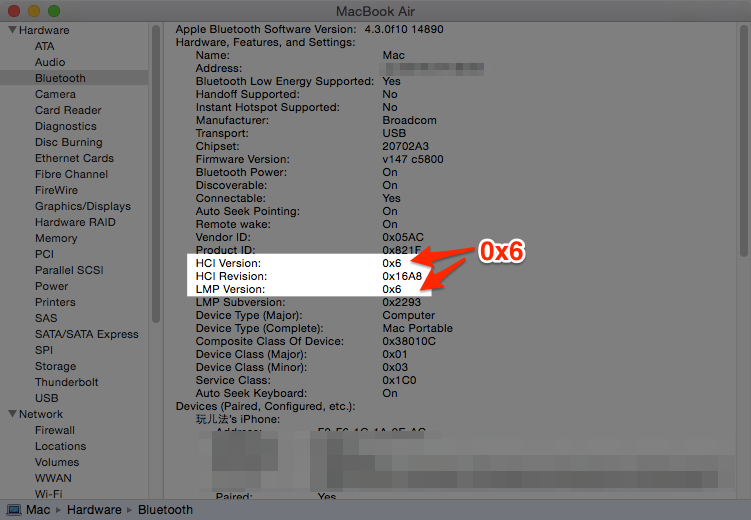
Task: Open WWAN network entry
Action: click(53, 478)
